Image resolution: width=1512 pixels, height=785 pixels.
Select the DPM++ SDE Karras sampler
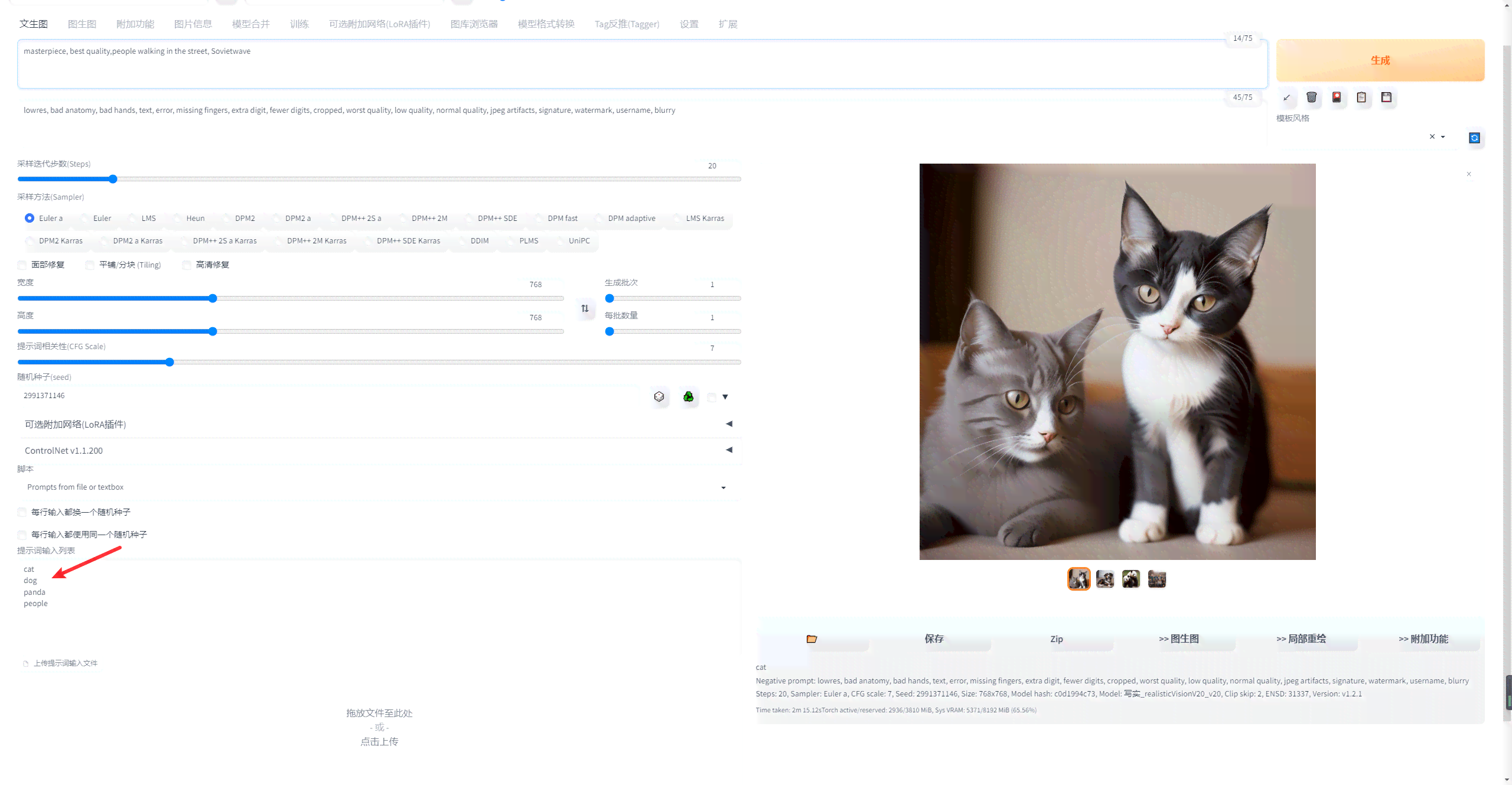pyautogui.click(x=402, y=240)
